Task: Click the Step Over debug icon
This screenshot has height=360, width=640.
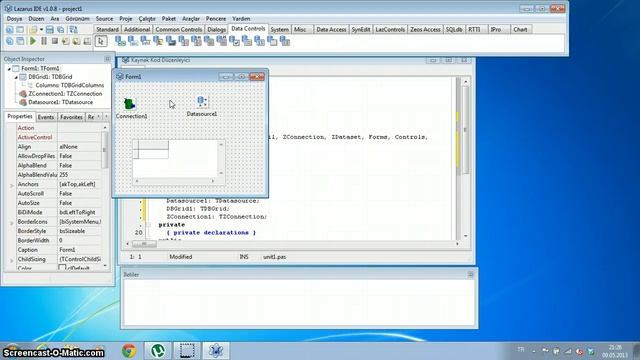Action: click(x=76, y=41)
